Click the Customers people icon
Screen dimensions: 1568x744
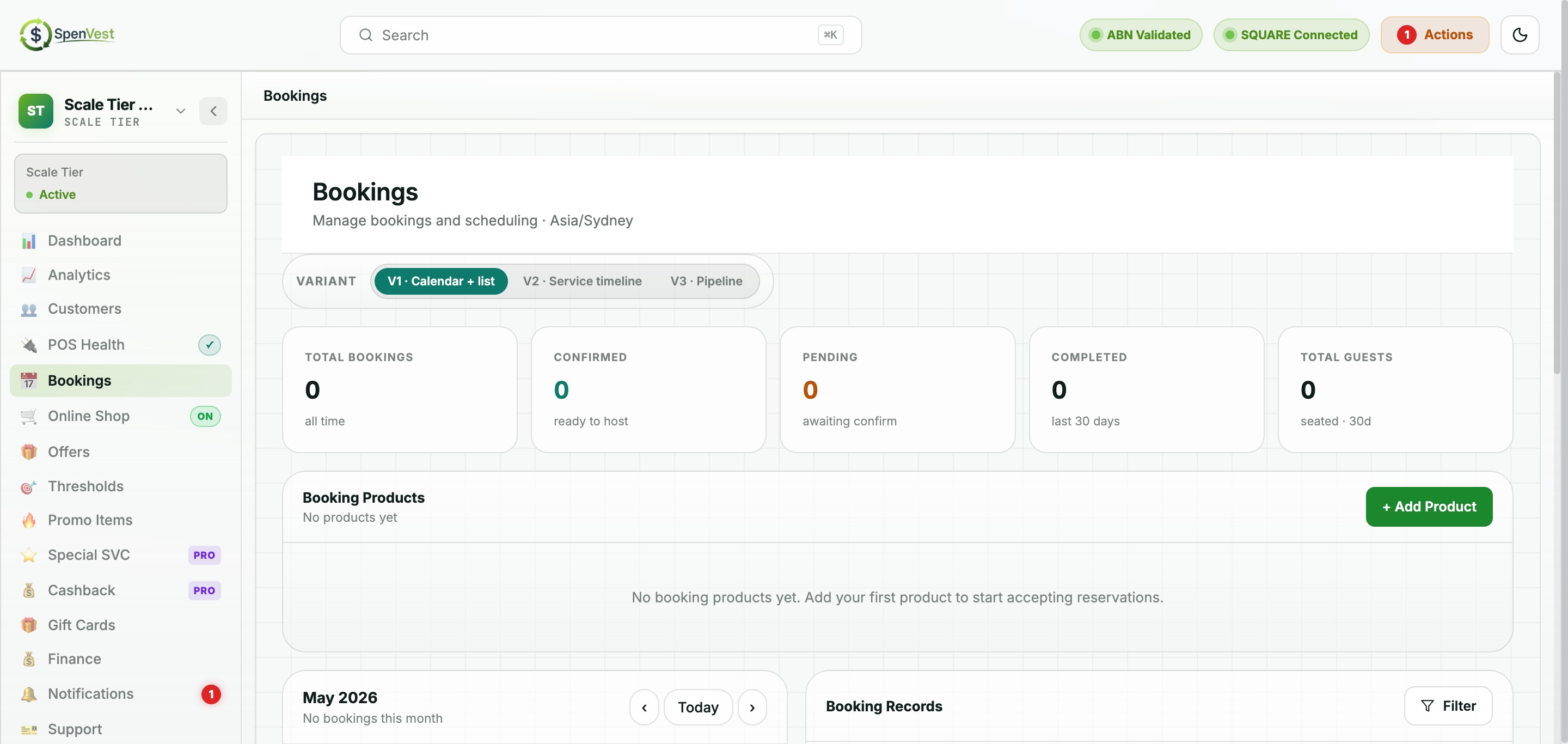tap(29, 309)
